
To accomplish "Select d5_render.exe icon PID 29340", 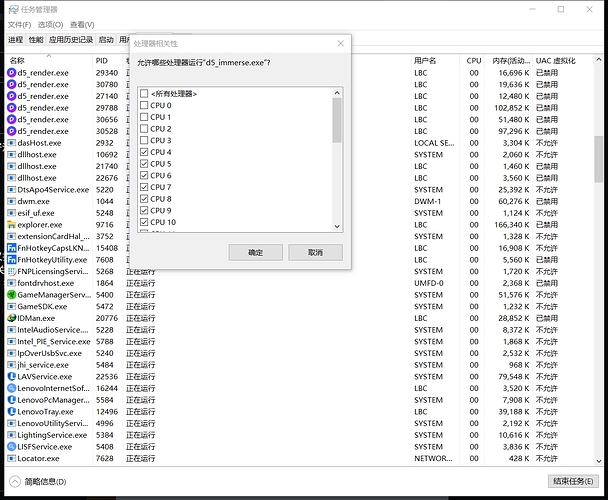I will (12, 73).
